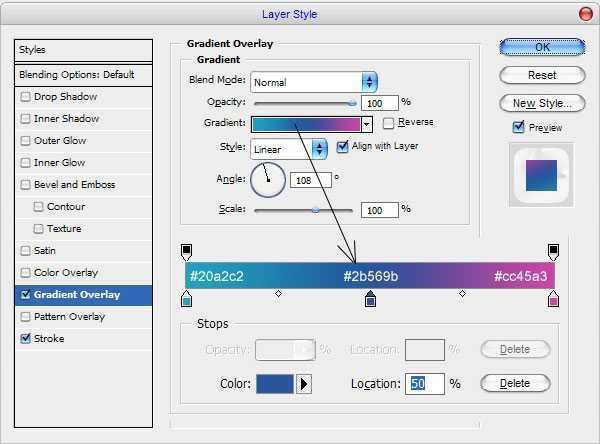Click the right opacity stop above gradient
The height and width of the screenshot is (444, 600).
[x=553, y=251]
